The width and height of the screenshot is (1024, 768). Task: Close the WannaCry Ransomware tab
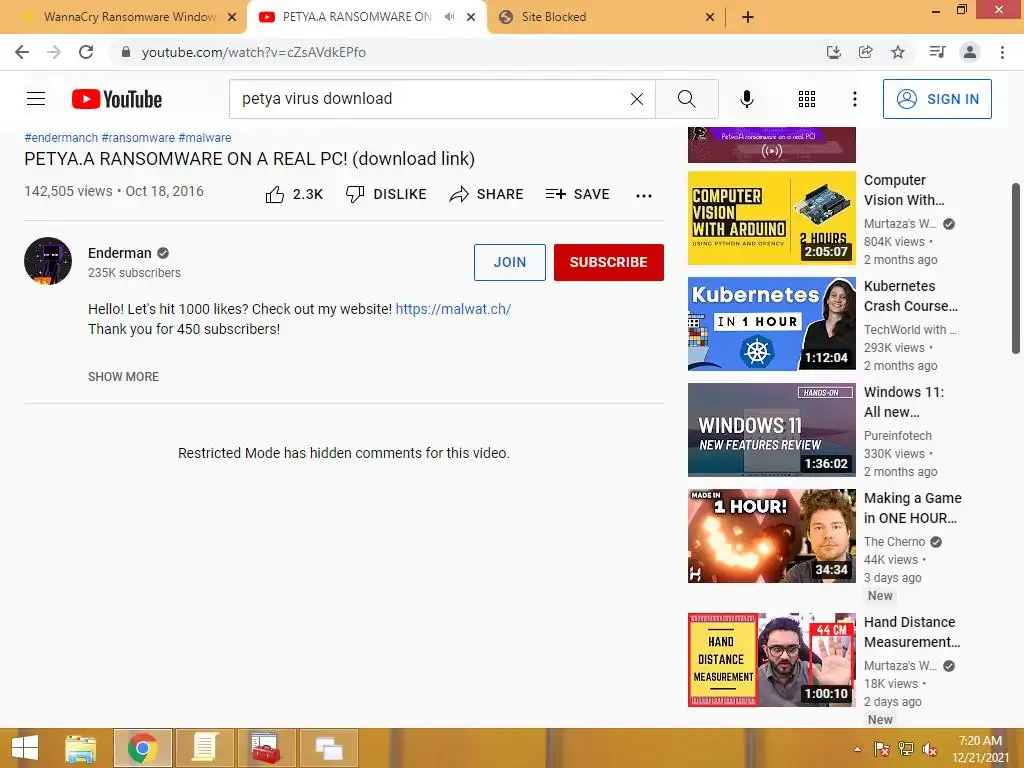(232, 17)
